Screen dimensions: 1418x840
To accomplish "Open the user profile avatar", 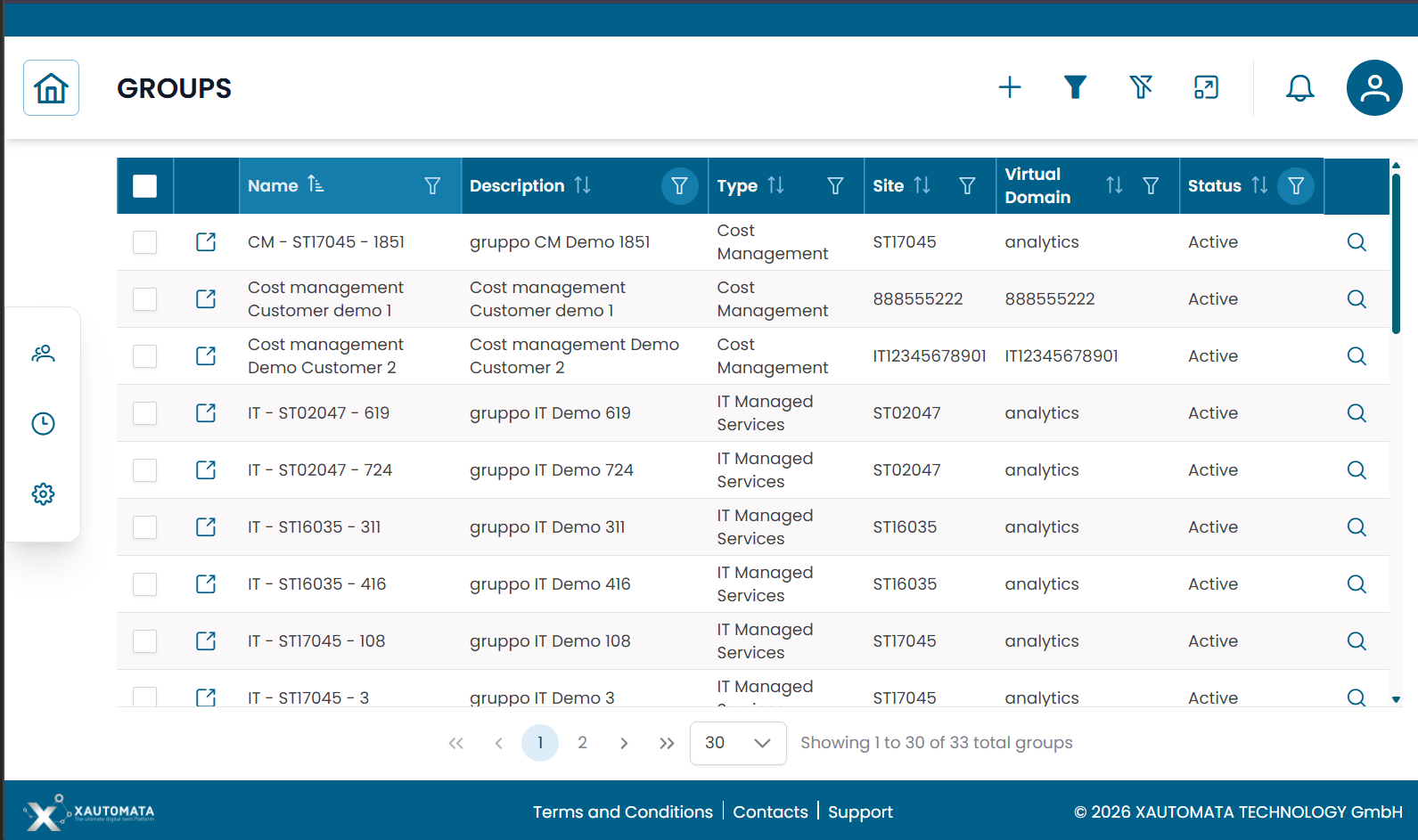I will point(1373,87).
